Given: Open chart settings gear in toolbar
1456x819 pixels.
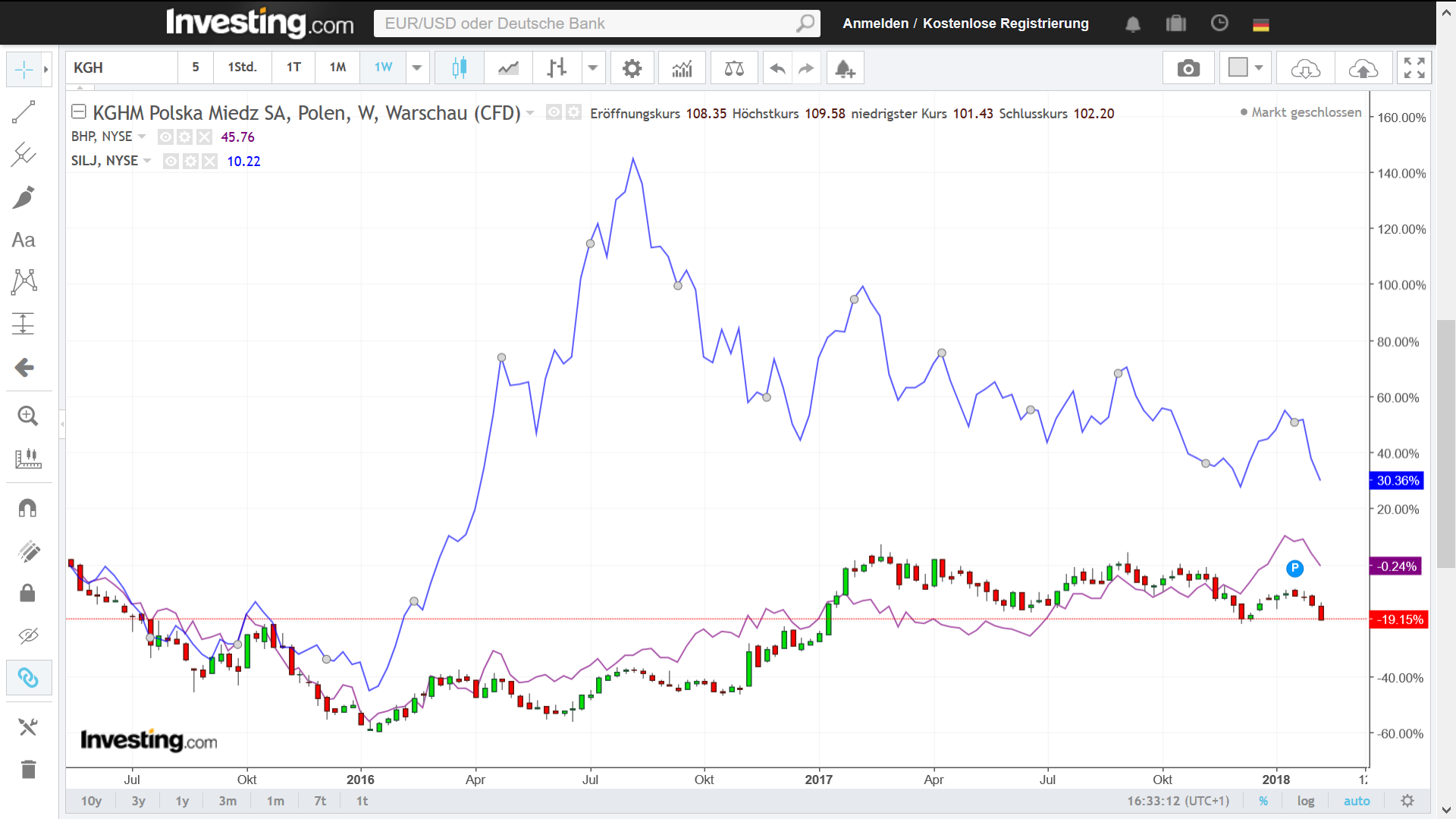Looking at the screenshot, I should (632, 68).
